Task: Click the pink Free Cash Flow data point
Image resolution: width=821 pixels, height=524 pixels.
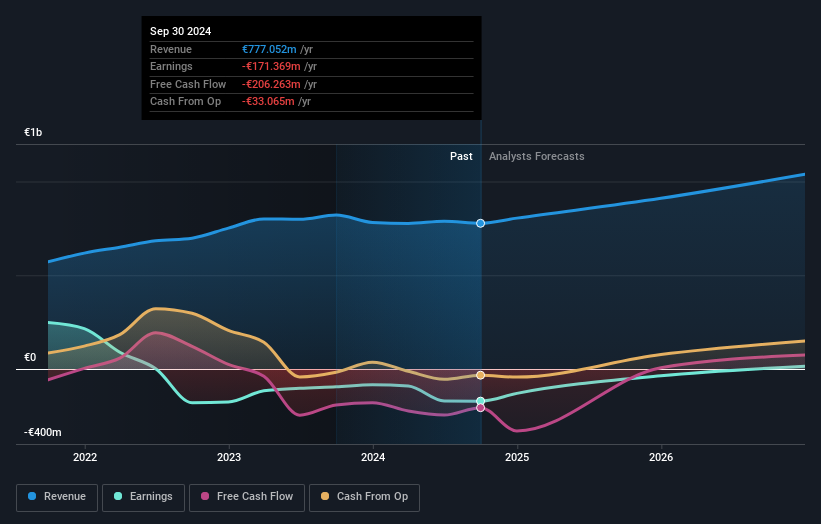Action: (x=480, y=408)
